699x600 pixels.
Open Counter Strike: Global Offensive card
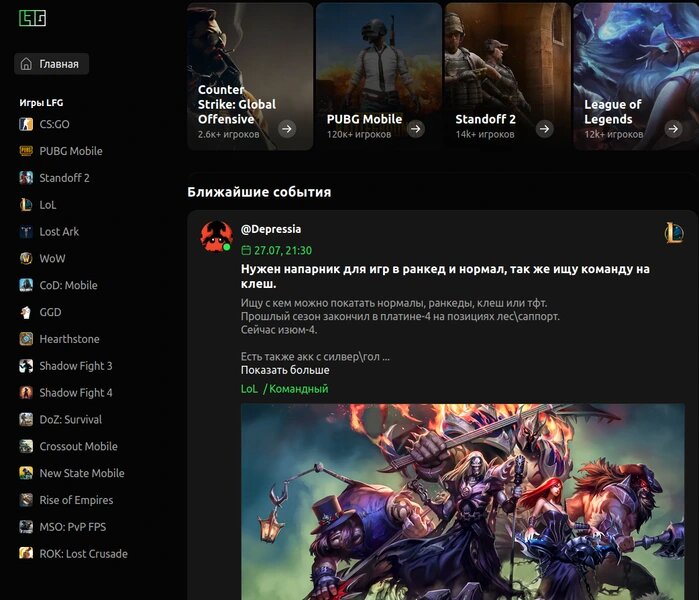[250, 76]
